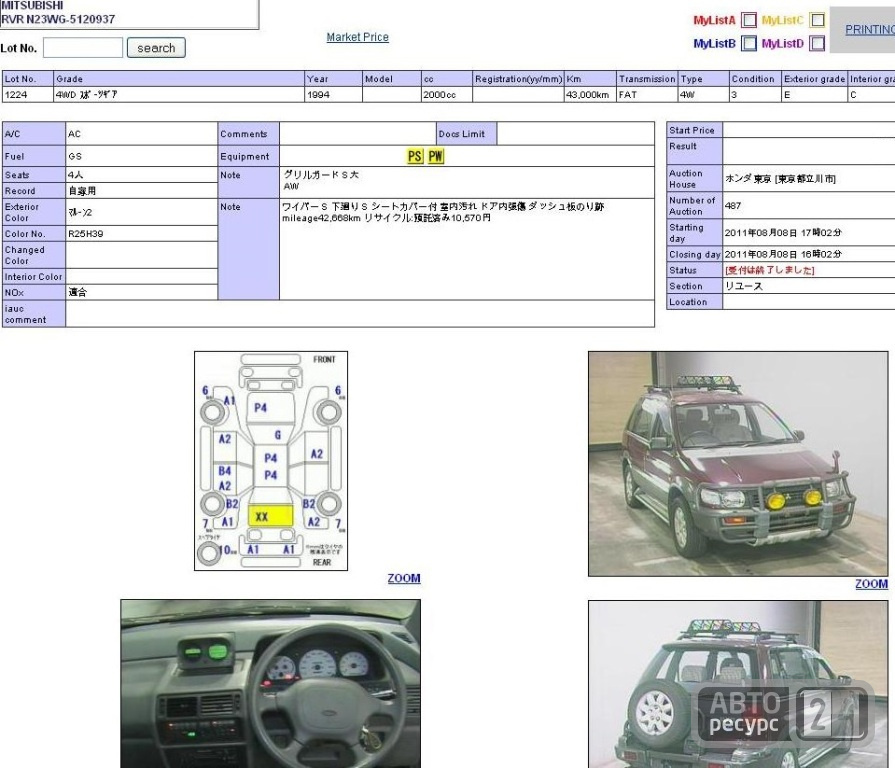Click the search button
Screen dimensions: 895x768
click(156, 48)
